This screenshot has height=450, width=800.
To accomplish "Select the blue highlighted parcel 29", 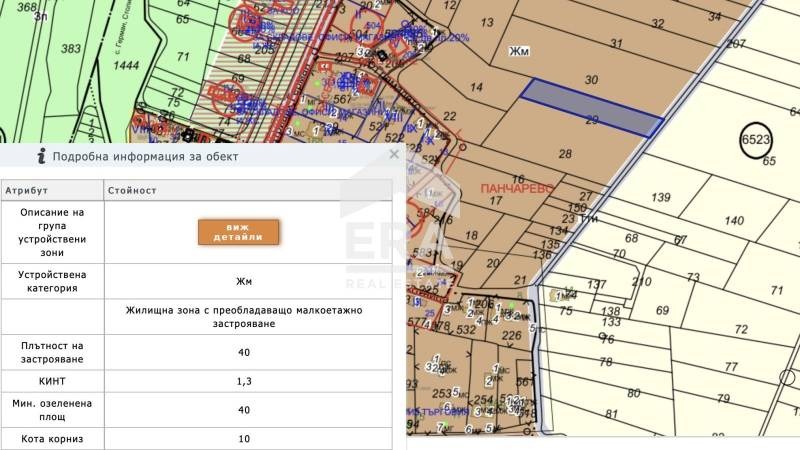I will click(x=591, y=107).
